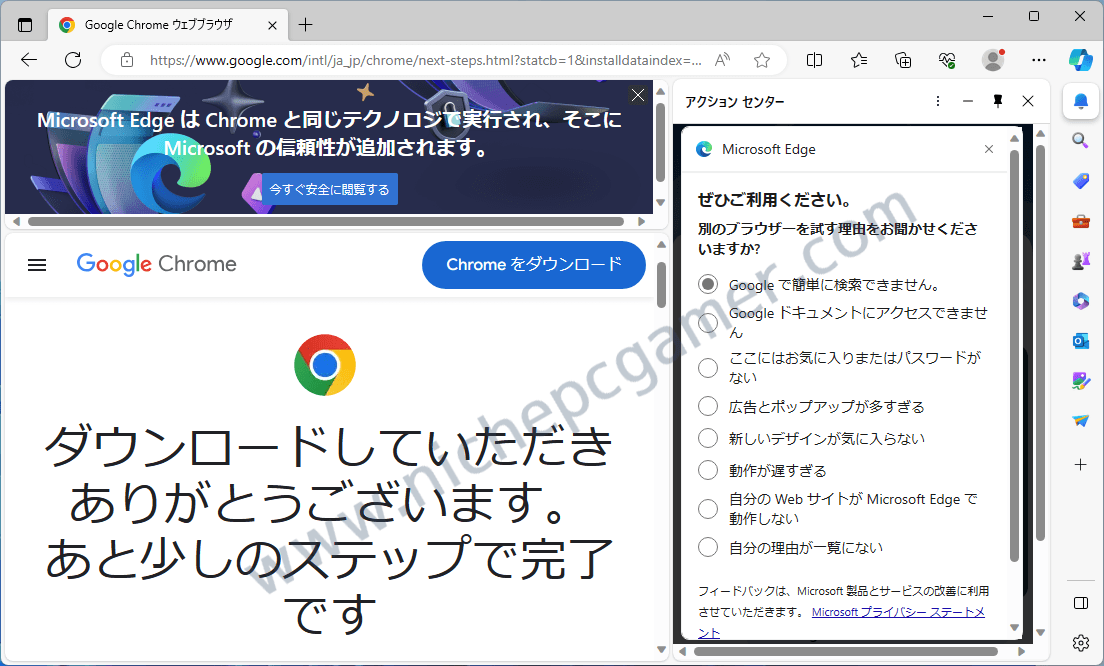1104x666 pixels.
Task: Go back using the back arrow
Action: coord(29,61)
